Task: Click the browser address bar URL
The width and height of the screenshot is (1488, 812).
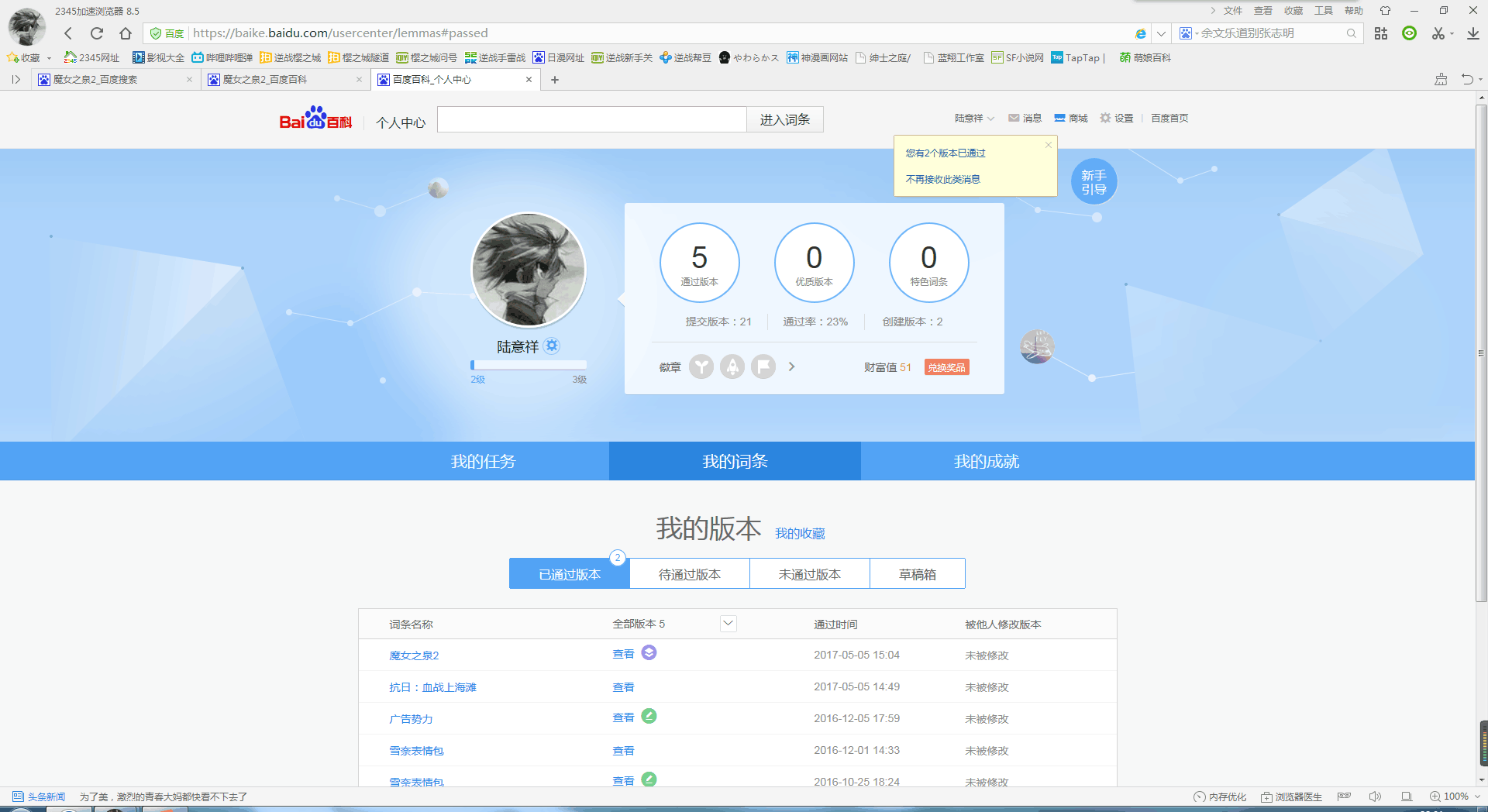Action: tap(340, 33)
